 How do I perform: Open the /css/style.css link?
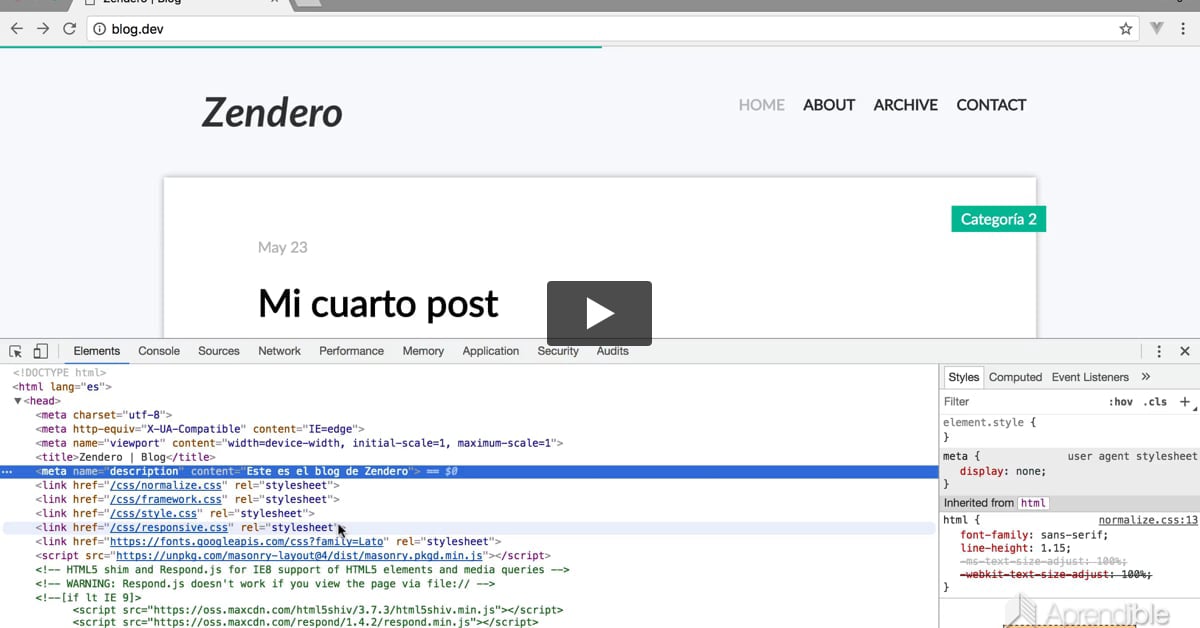pyautogui.click(x=153, y=513)
